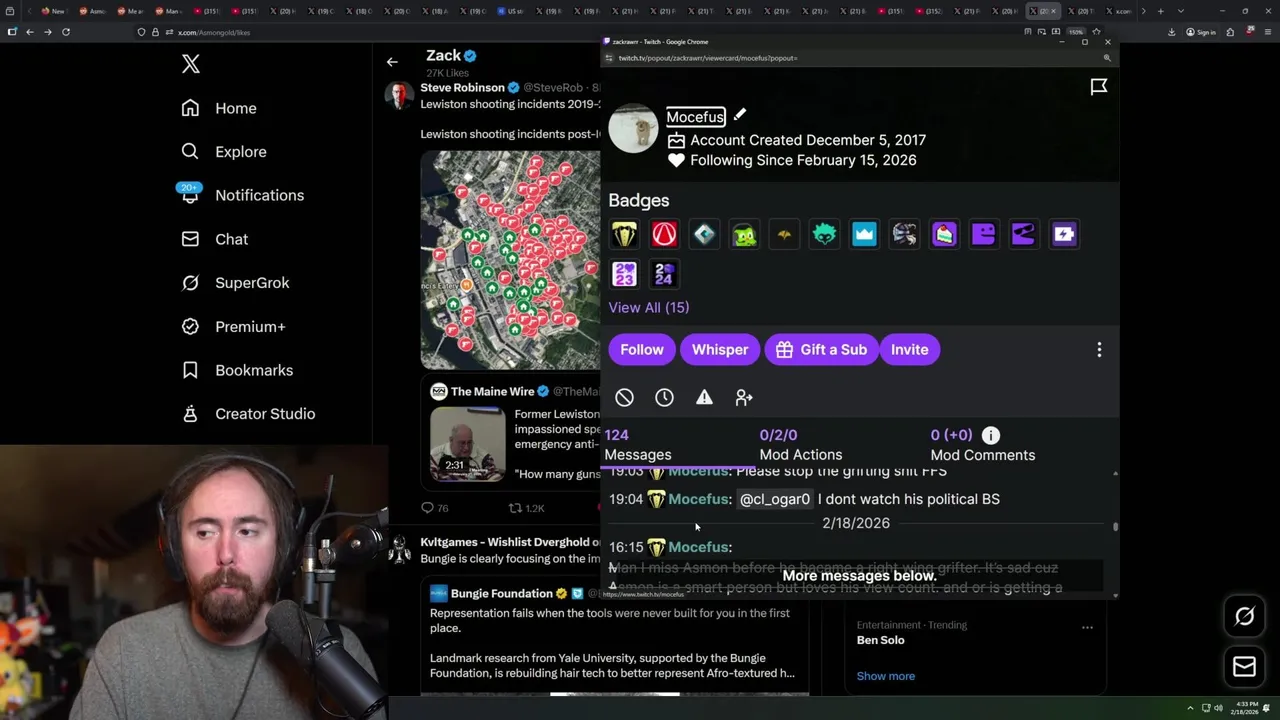Viewport: 1280px width, 720px height.
Task: Click Sign in in browser toolbar
Action: tap(1201, 32)
